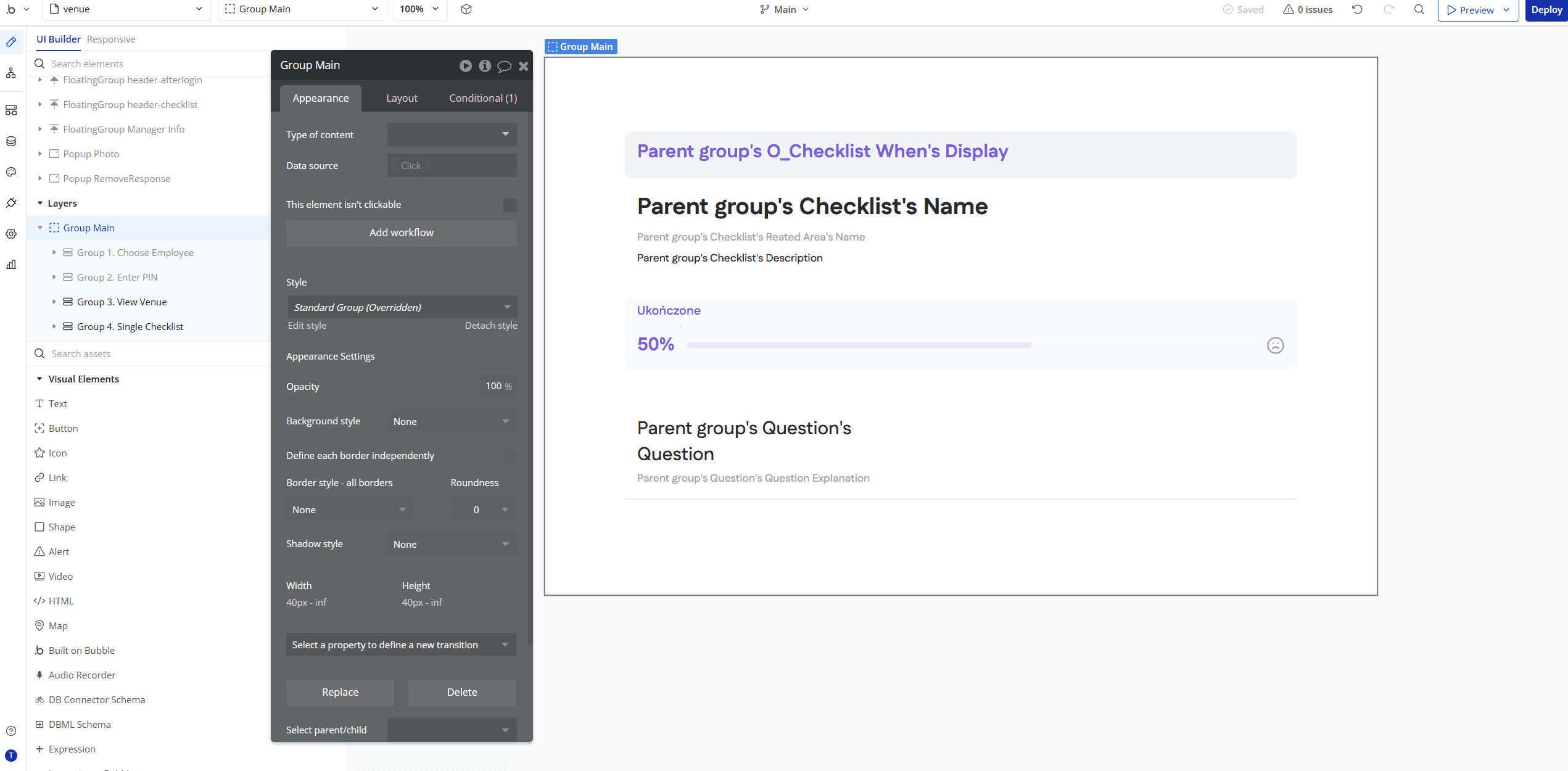Click the Add workflow button
This screenshot has height=771, width=1568.
click(x=401, y=233)
